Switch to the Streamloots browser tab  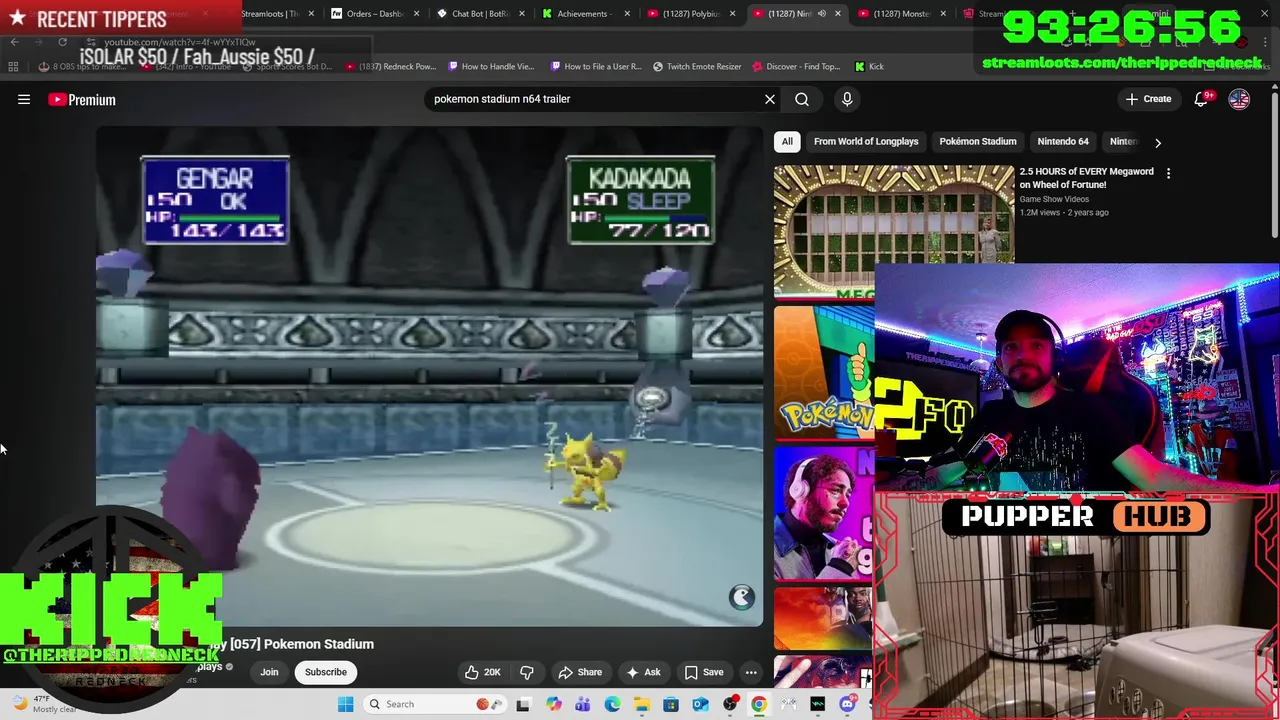click(x=270, y=14)
